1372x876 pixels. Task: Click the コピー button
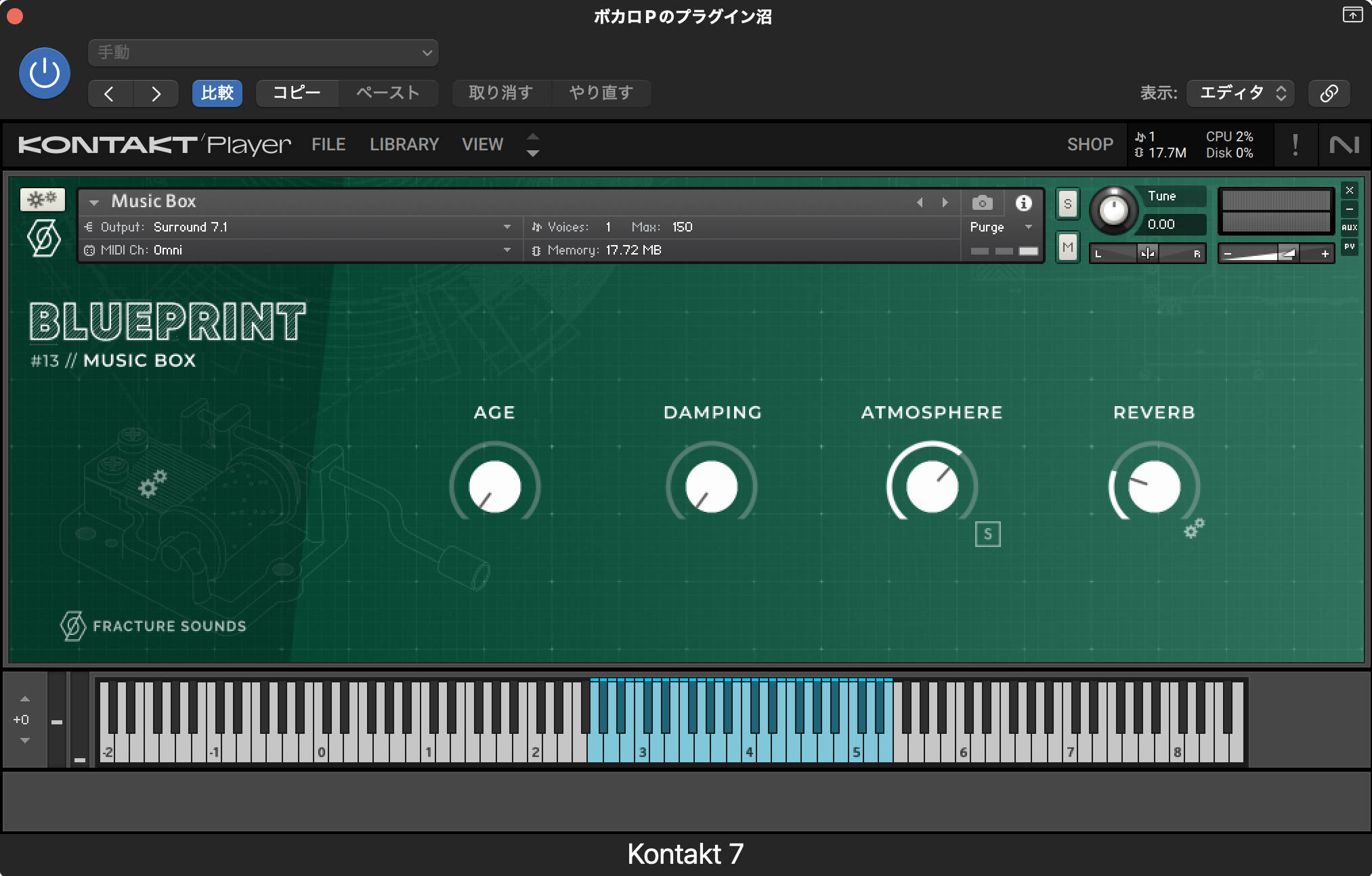pyautogui.click(x=297, y=93)
